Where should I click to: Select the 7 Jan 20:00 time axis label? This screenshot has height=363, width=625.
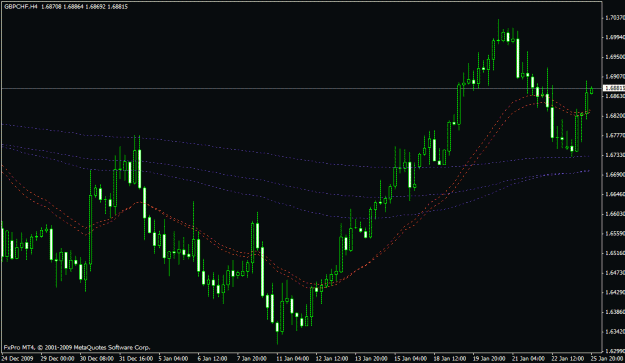pos(252,359)
